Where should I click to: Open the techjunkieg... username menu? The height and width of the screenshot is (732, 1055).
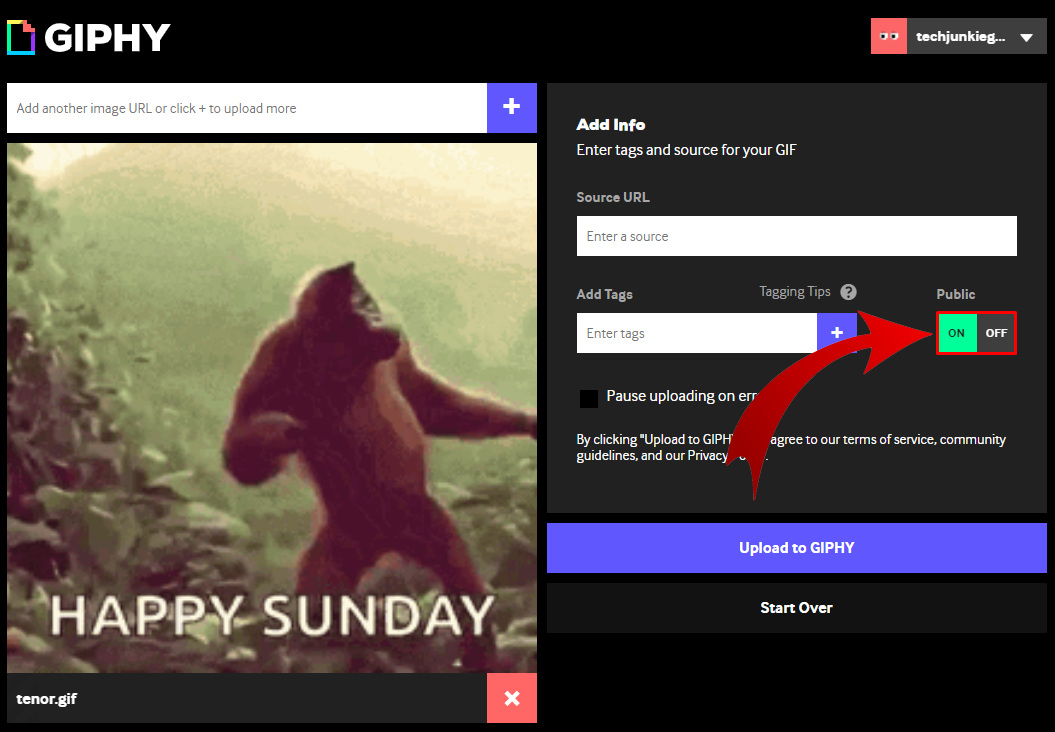[x=961, y=37]
